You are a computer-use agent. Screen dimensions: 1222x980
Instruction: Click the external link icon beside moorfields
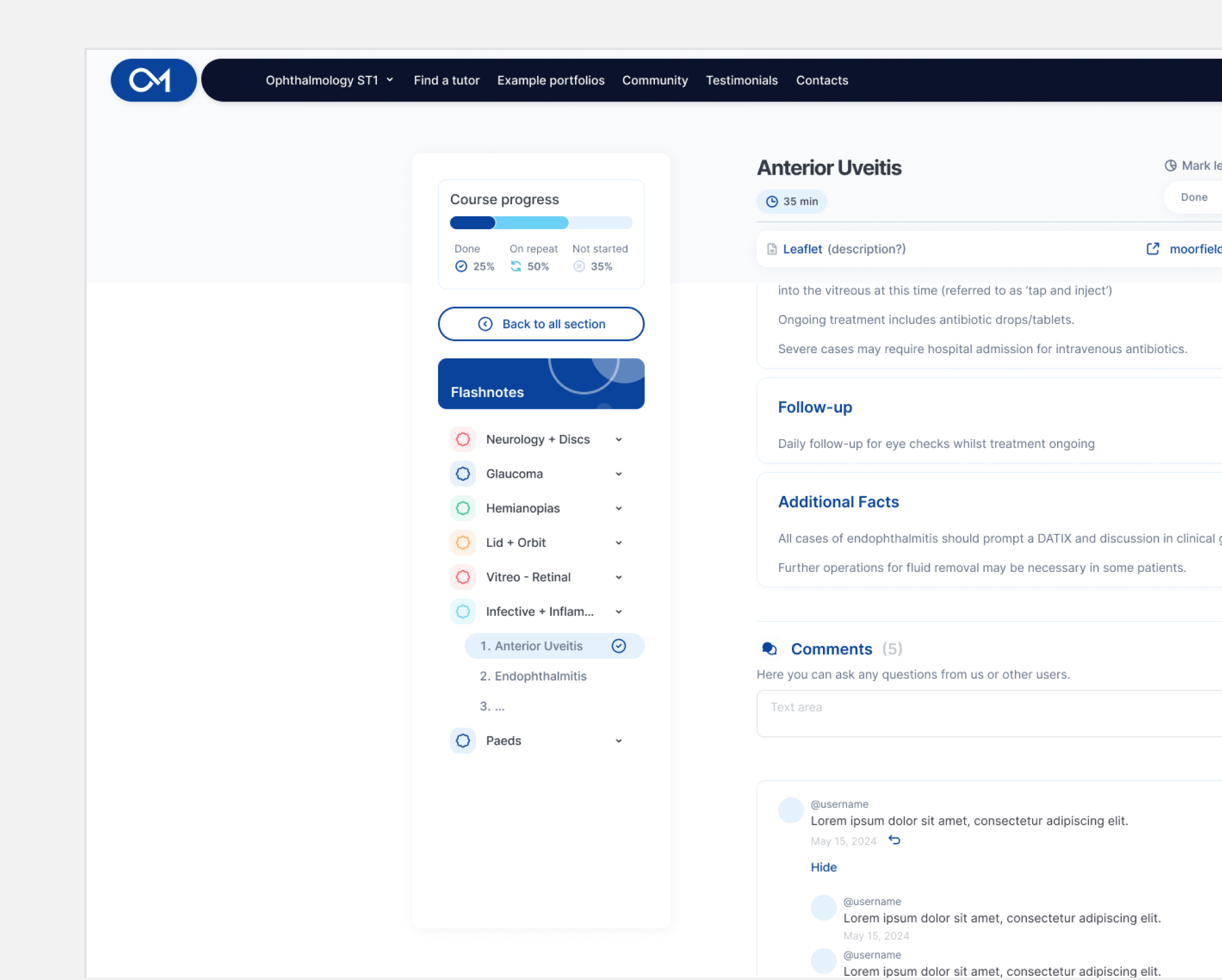[x=1152, y=249]
